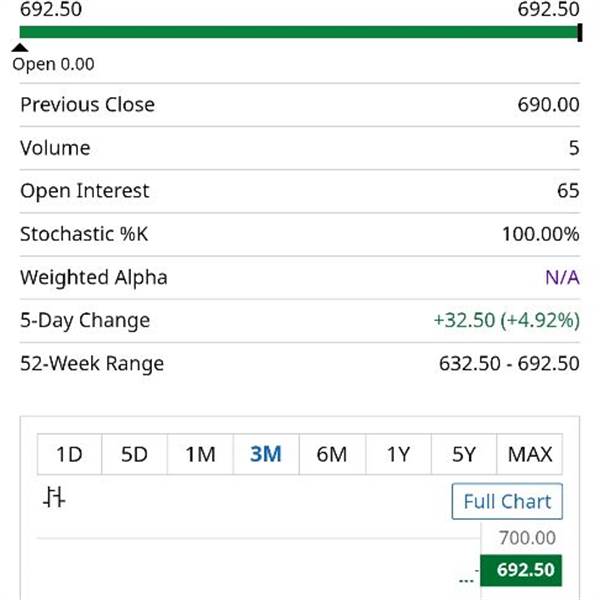600x600 pixels.
Task: Click the Stochastic %K value 100.00%
Action: [541, 234]
